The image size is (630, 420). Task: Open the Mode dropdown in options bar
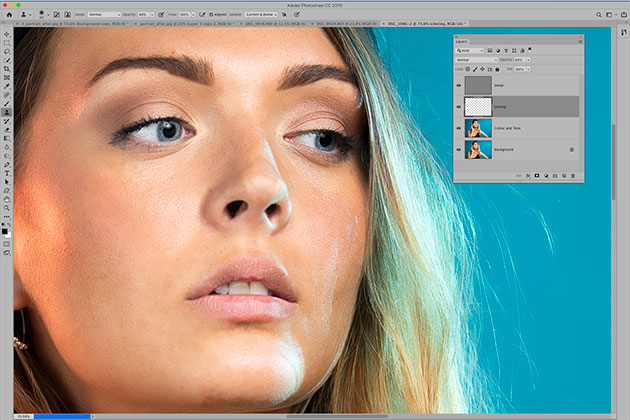click(104, 14)
